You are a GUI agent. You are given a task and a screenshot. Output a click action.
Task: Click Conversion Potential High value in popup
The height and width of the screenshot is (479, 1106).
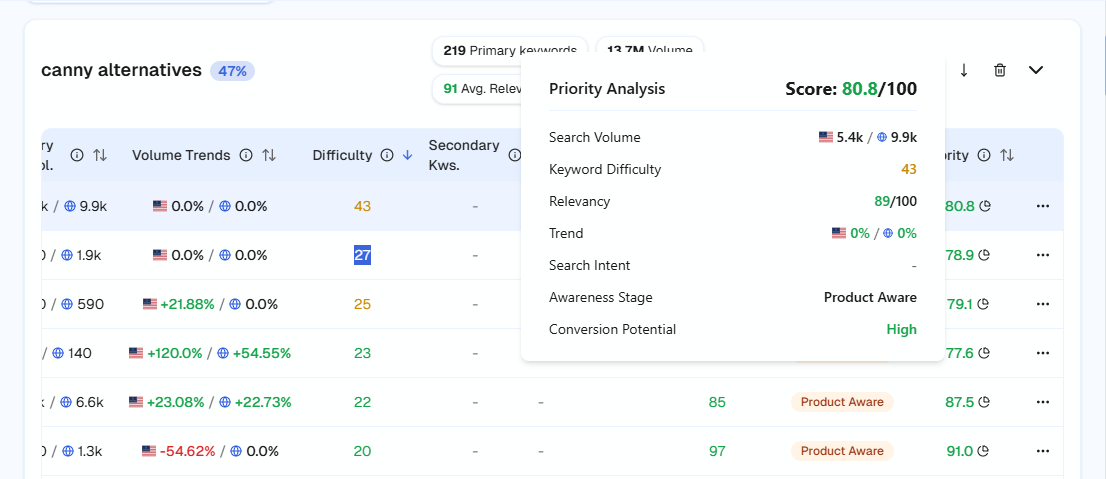901,329
